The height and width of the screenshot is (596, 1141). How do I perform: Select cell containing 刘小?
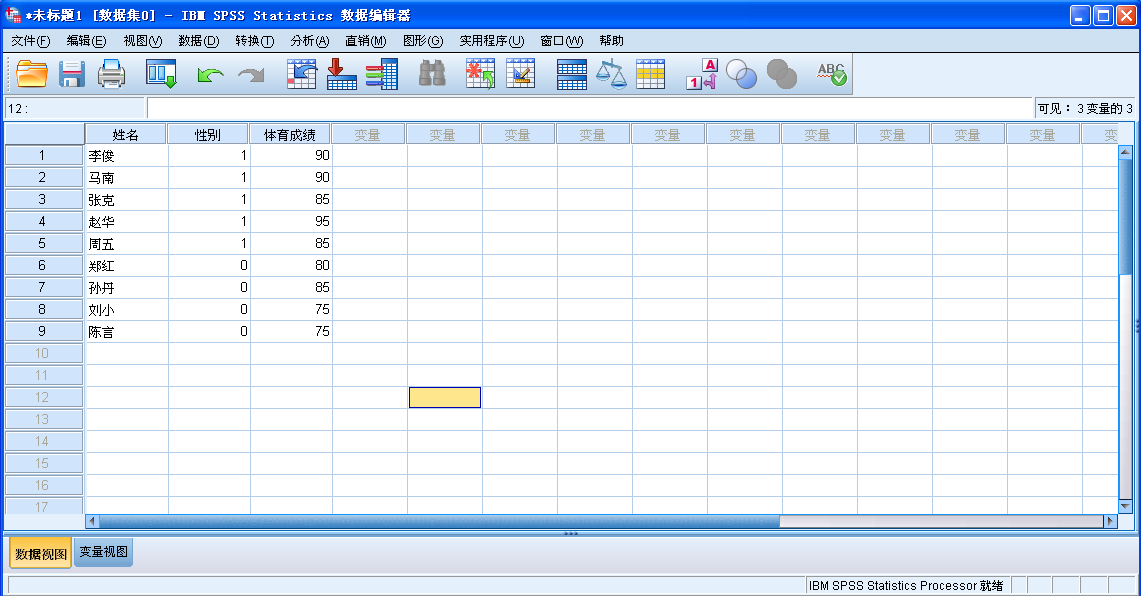(127, 309)
